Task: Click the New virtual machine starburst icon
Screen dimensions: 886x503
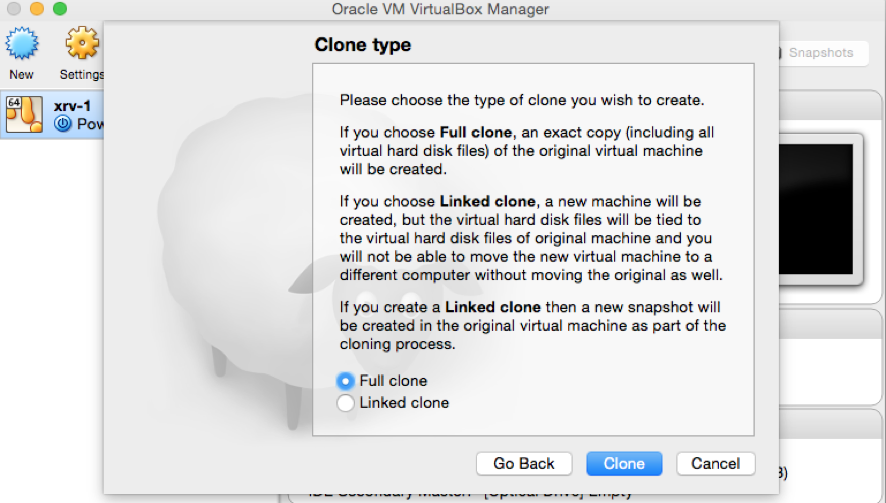Action: pos(21,43)
